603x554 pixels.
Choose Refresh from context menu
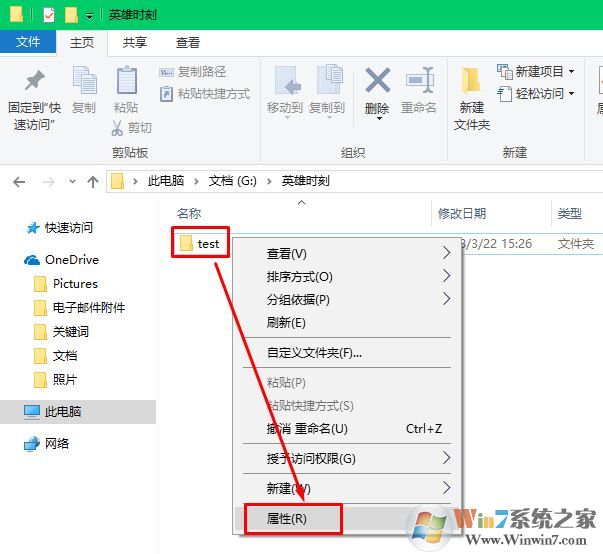pyautogui.click(x=346, y=322)
